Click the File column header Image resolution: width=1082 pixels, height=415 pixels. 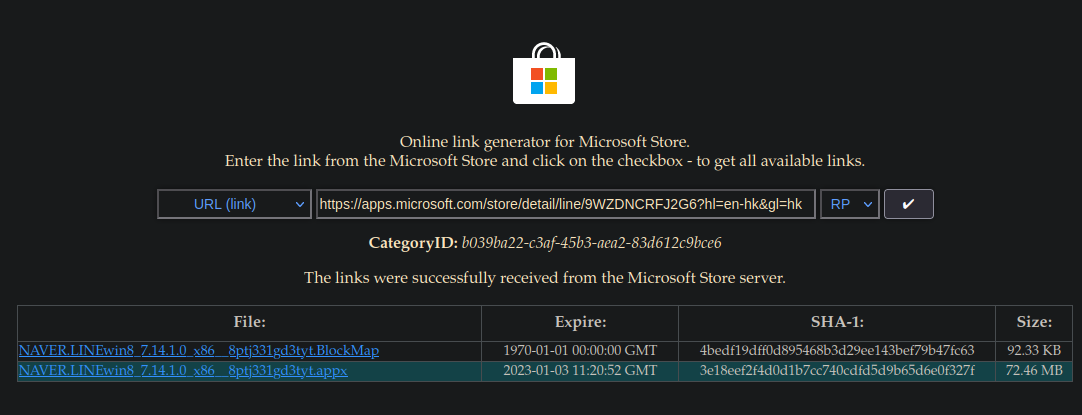[249, 322]
